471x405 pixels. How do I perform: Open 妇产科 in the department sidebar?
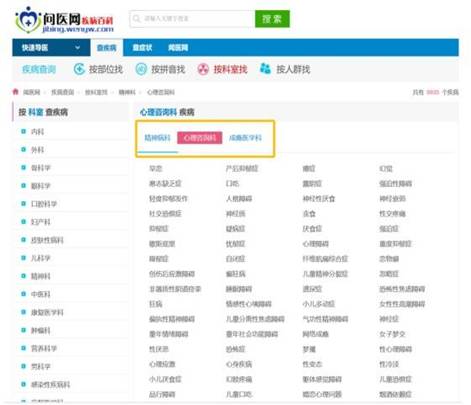41,222
